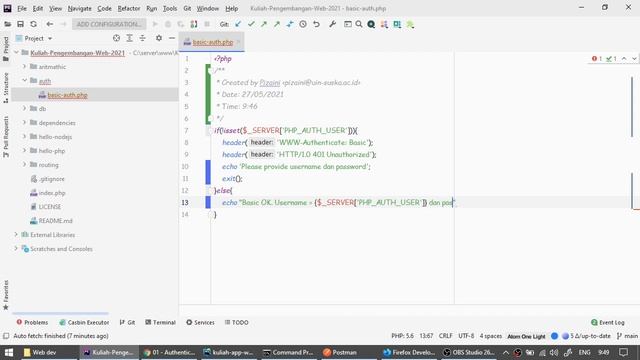Toggle the Structure side panel
This screenshot has width=640, height=360.
[x=6, y=87]
